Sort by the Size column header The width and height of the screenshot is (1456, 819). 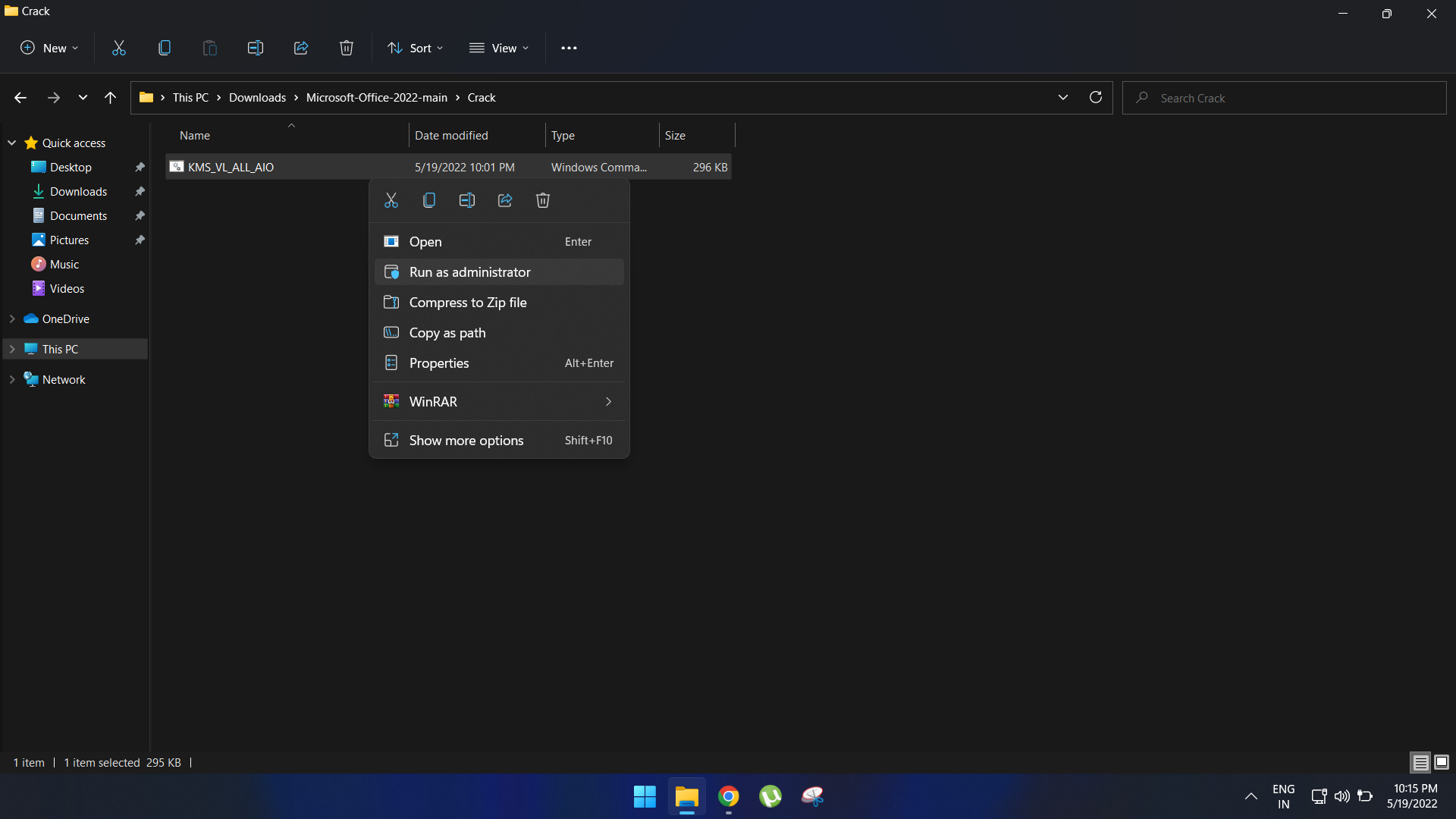coord(697,135)
